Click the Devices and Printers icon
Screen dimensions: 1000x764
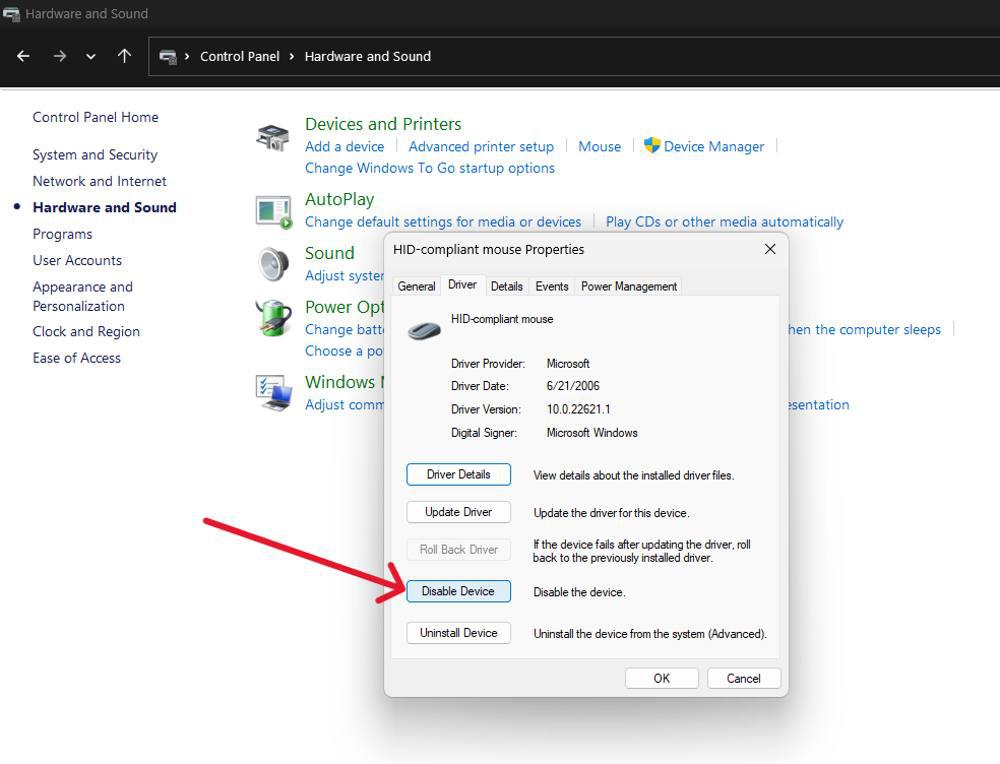273,137
